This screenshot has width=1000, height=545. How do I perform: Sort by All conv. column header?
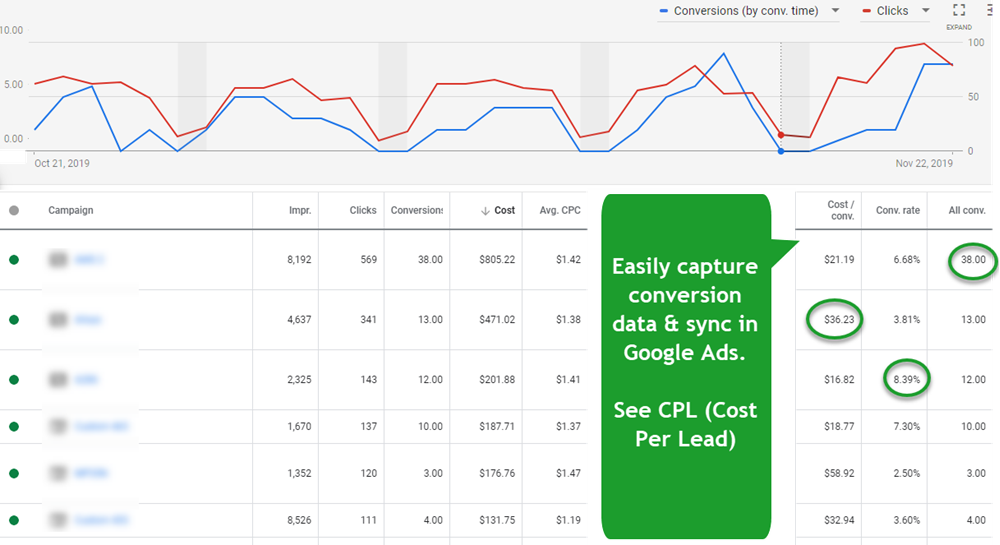pos(967,210)
